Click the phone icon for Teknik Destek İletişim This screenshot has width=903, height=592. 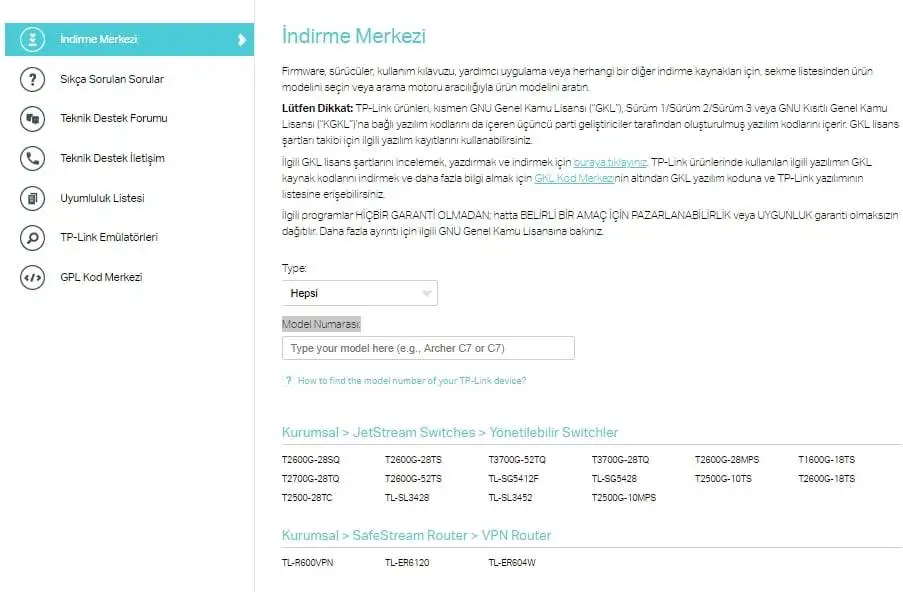[x=32, y=158]
